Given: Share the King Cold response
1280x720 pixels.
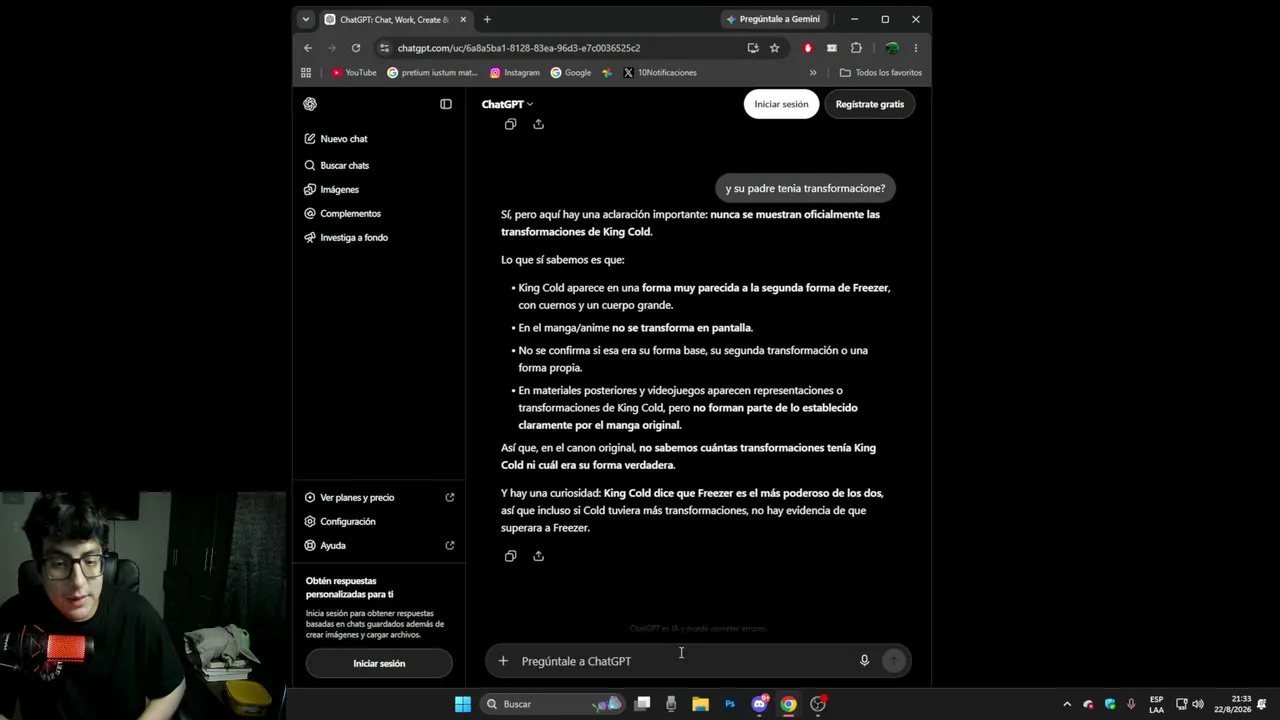Looking at the screenshot, I should tap(538, 556).
